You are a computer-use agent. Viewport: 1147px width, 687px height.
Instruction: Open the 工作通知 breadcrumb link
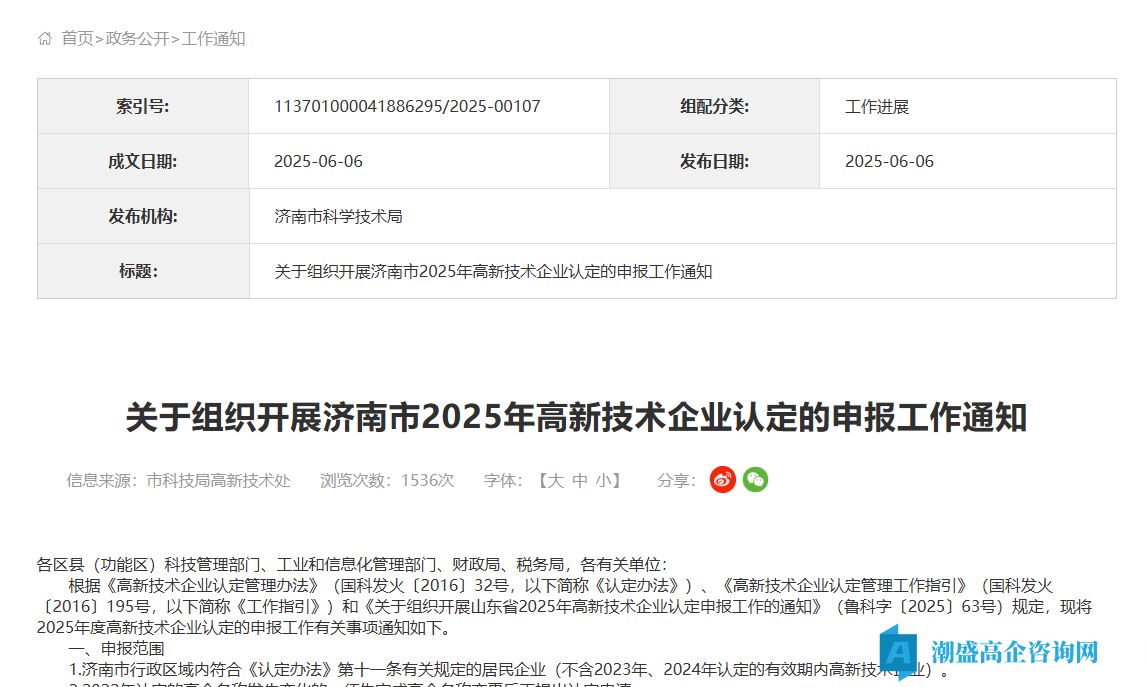point(213,39)
